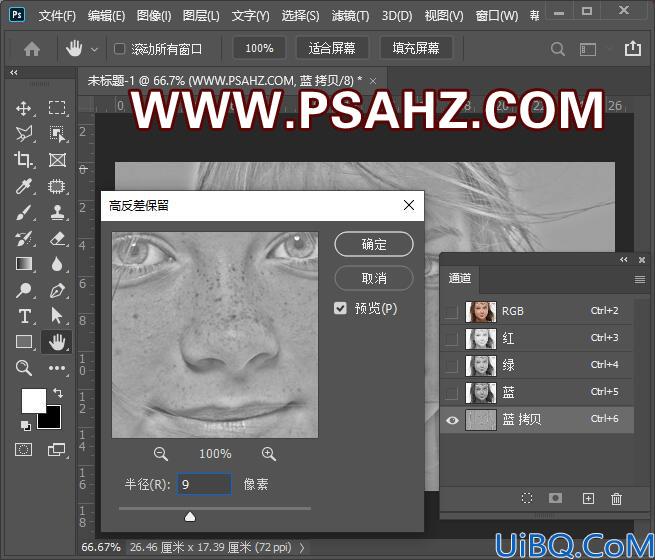The height and width of the screenshot is (560, 655).
Task: Reset default foreground and background colors
Action: [25, 426]
